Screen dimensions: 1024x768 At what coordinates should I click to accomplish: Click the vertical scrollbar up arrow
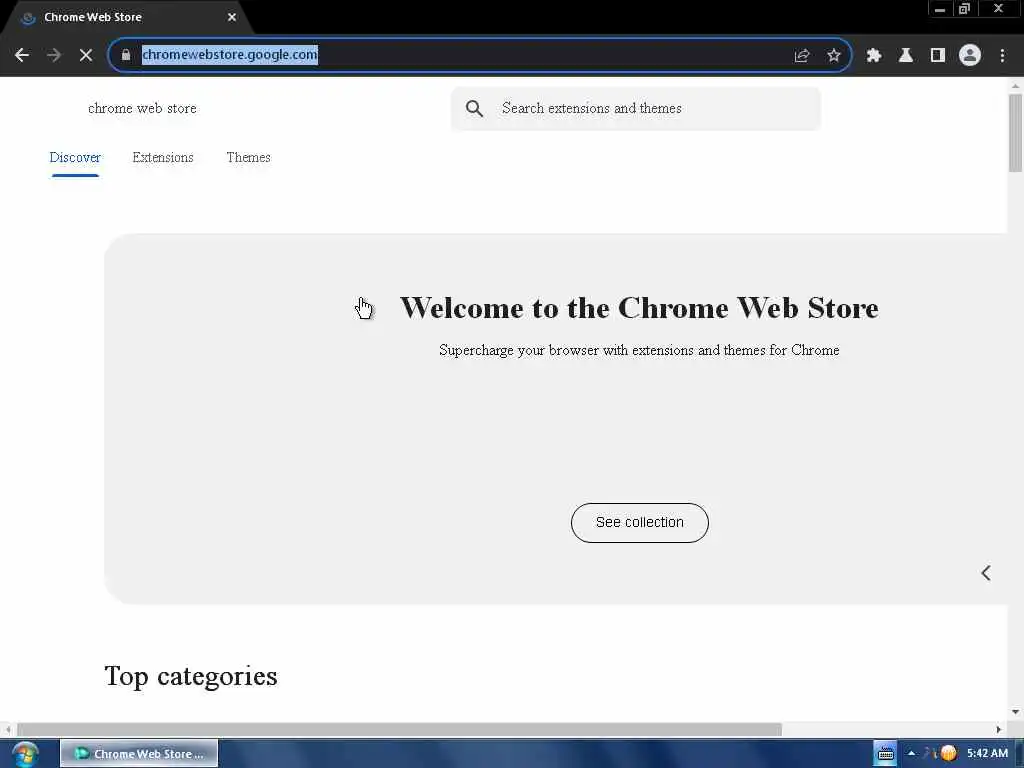pyautogui.click(x=1015, y=86)
